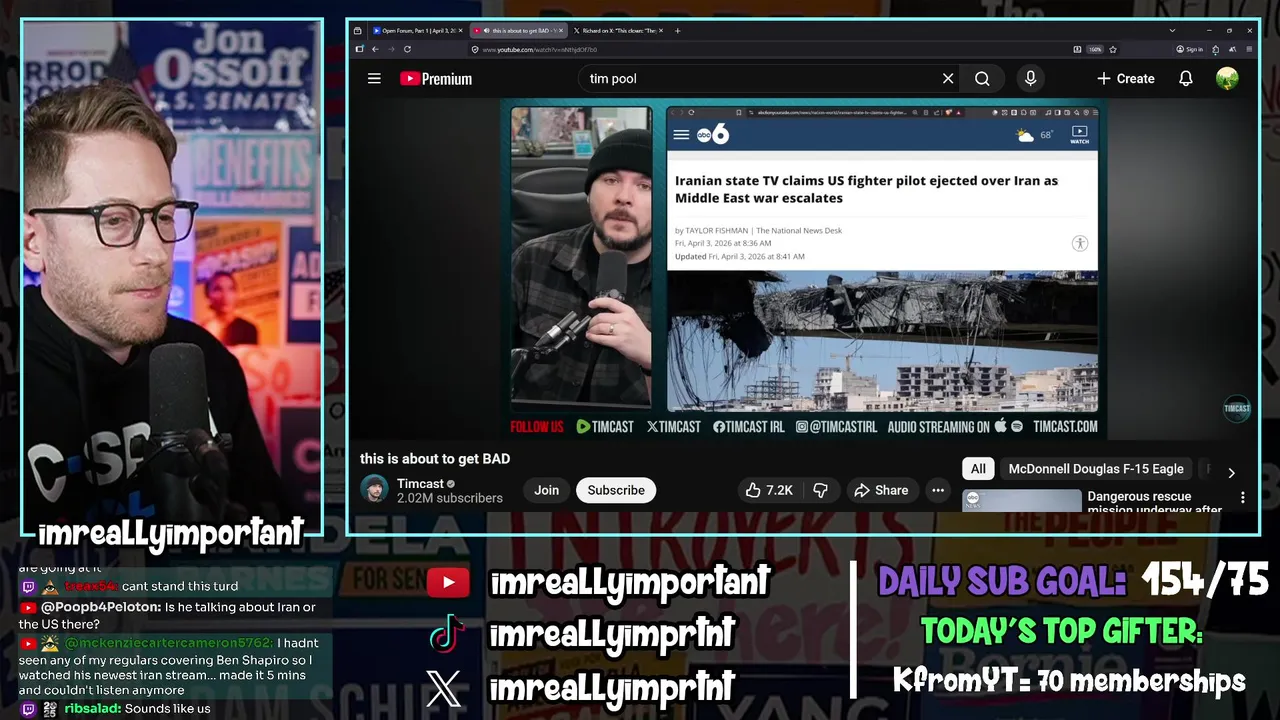Like the video with 7.2K likes
This screenshot has width=1280, height=720.
click(x=768, y=490)
